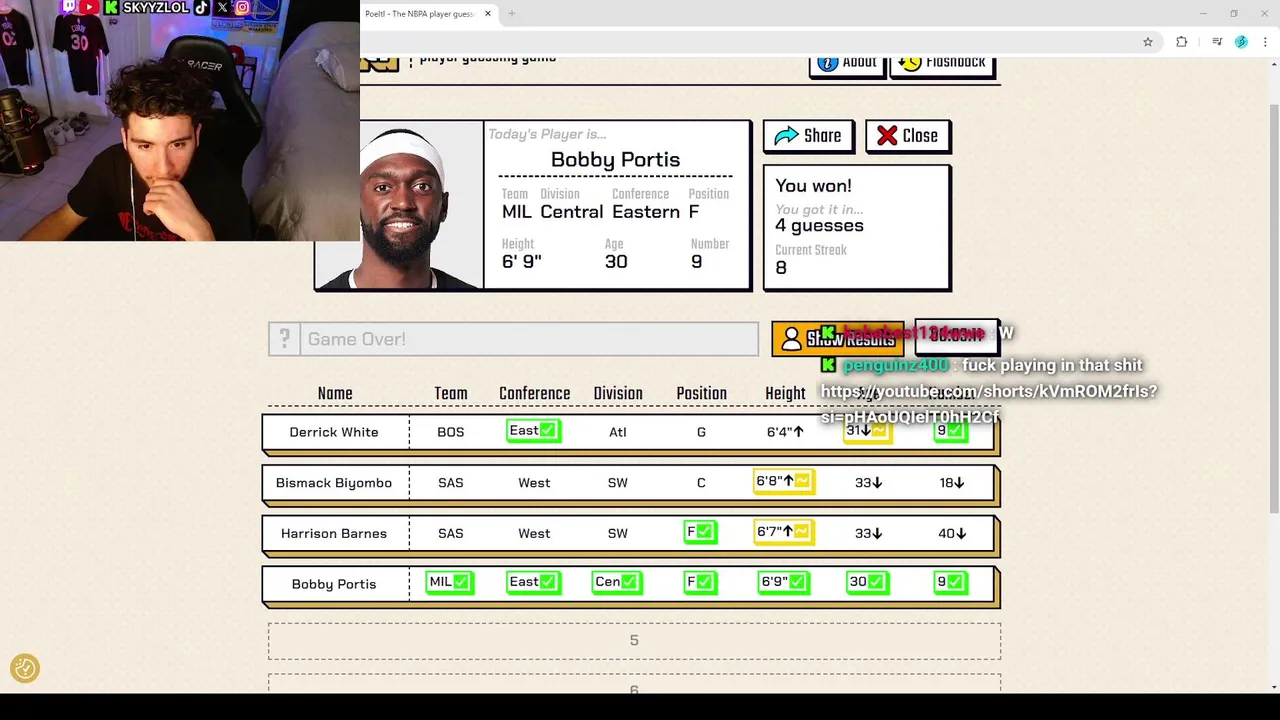The image size is (1280, 720).
Task: Click yellow 6'8" height tile
Action: click(x=783, y=482)
